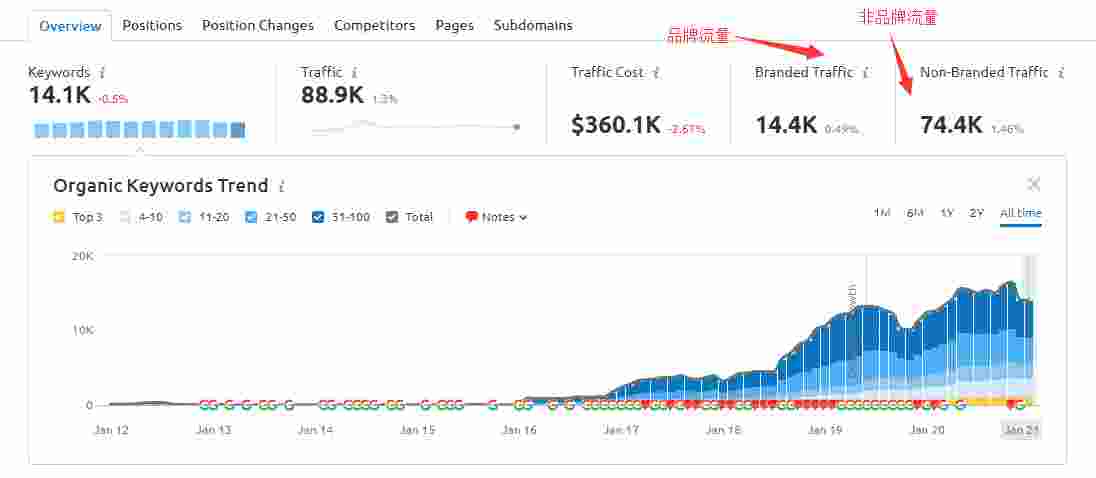Toggle the Top 3 positions checkbox

point(59,217)
